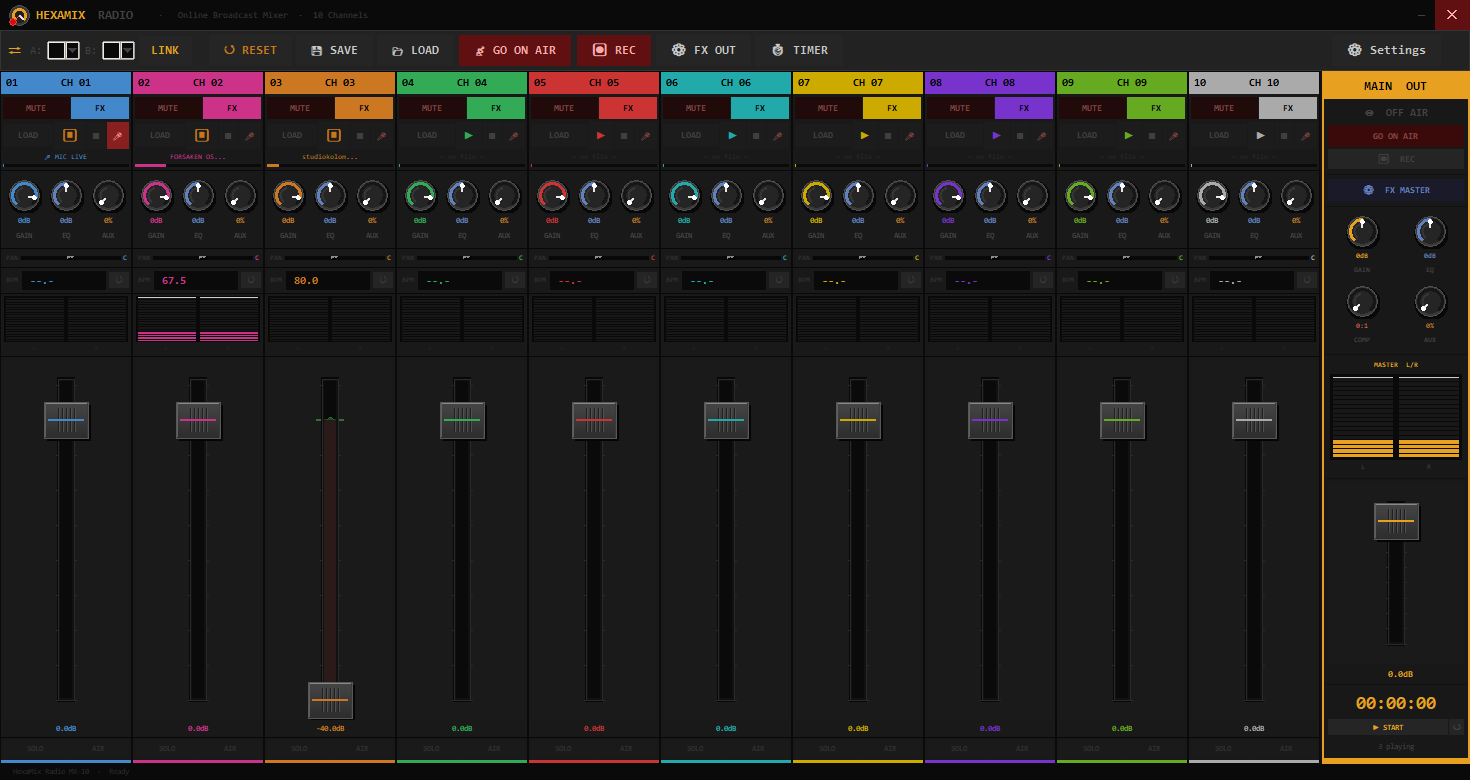Open the Settings menu
Screen dimensions: 1470x780
point(1387,50)
